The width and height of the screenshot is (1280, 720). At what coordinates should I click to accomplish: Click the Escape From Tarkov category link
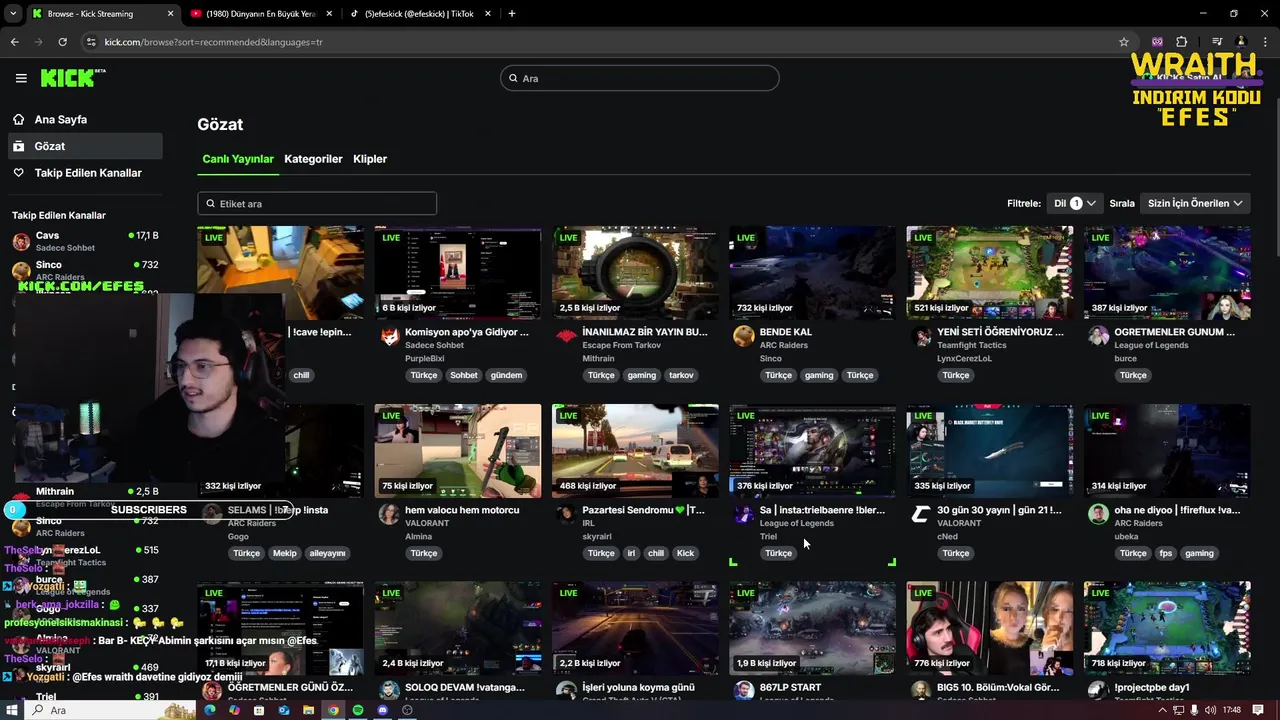click(622, 345)
